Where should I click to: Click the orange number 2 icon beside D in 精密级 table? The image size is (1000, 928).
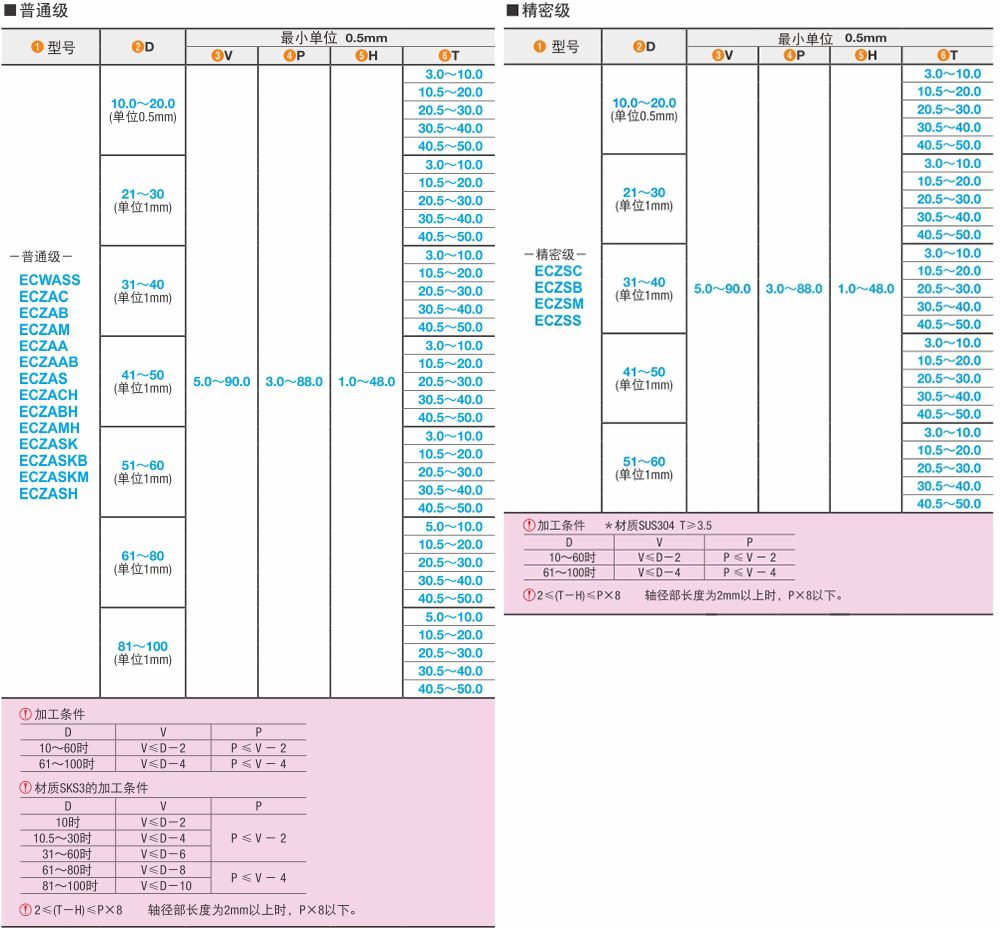click(638, 46)
